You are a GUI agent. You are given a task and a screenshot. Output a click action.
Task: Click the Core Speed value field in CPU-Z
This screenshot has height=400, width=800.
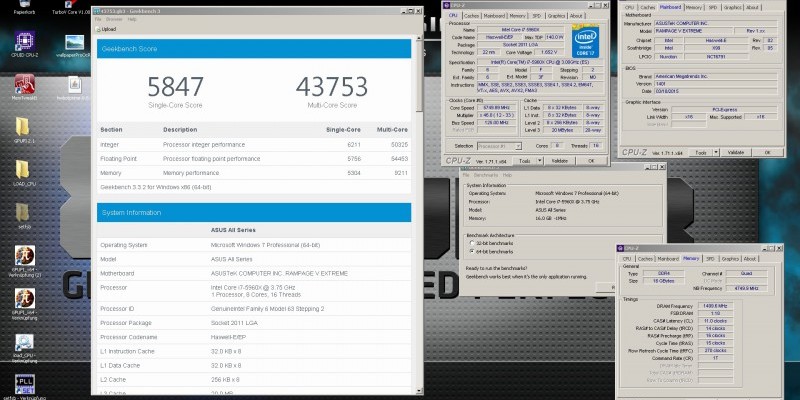coord(497,108)
